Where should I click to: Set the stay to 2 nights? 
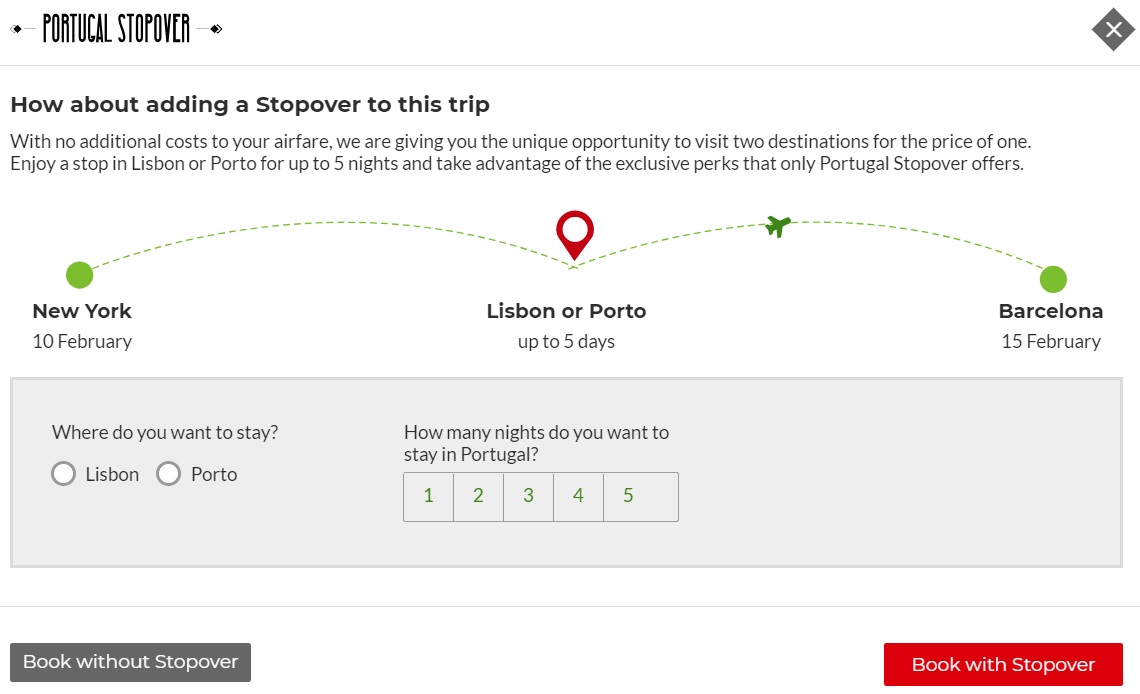[x=478, y=496]
